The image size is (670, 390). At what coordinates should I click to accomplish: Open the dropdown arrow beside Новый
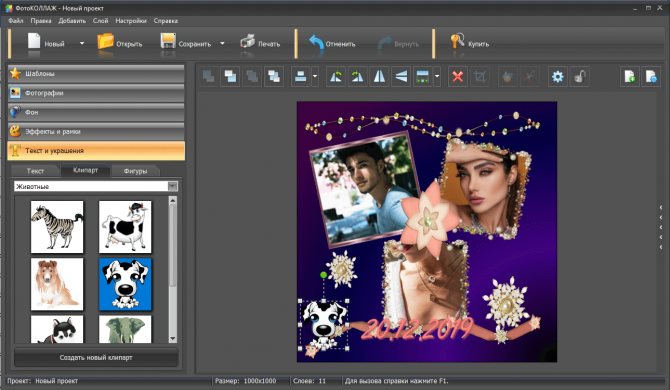click(x=82, y=43)
